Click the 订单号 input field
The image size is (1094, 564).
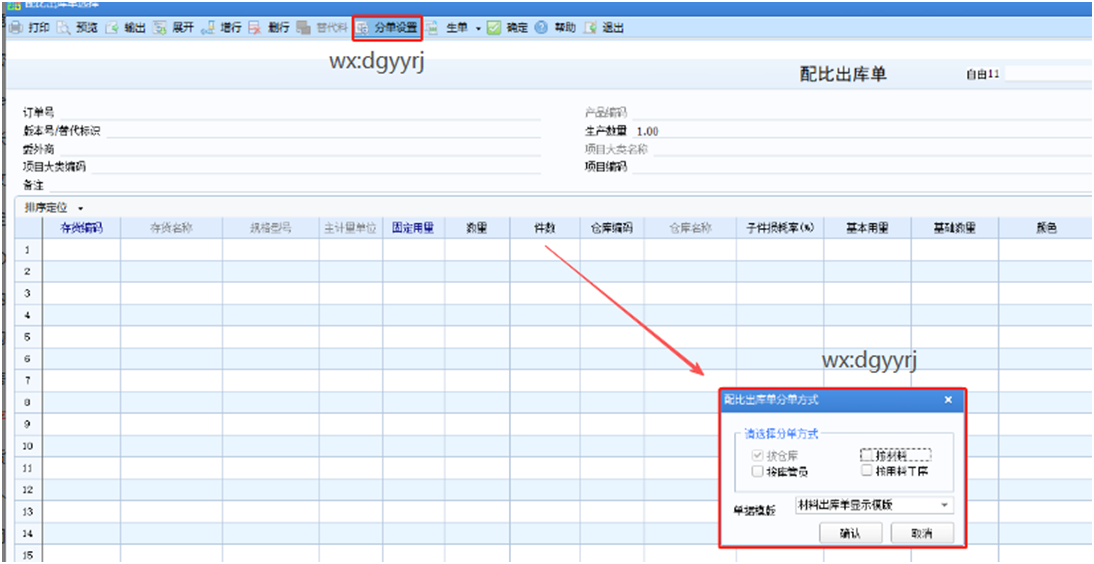pos(298,112)
